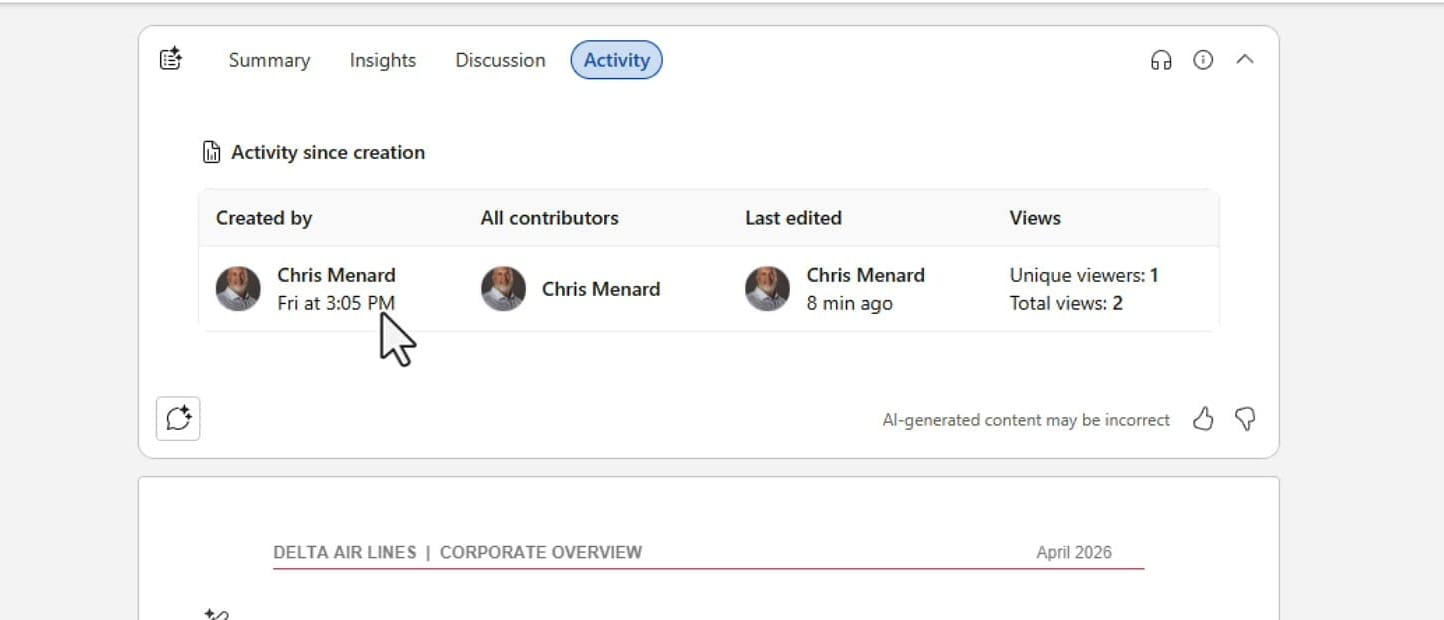Image resolution: width=1444 pixels, height=620 pixels.
Task: Click the AI chat regenerate icon bottom-left
Action: (x=177, y=418)
